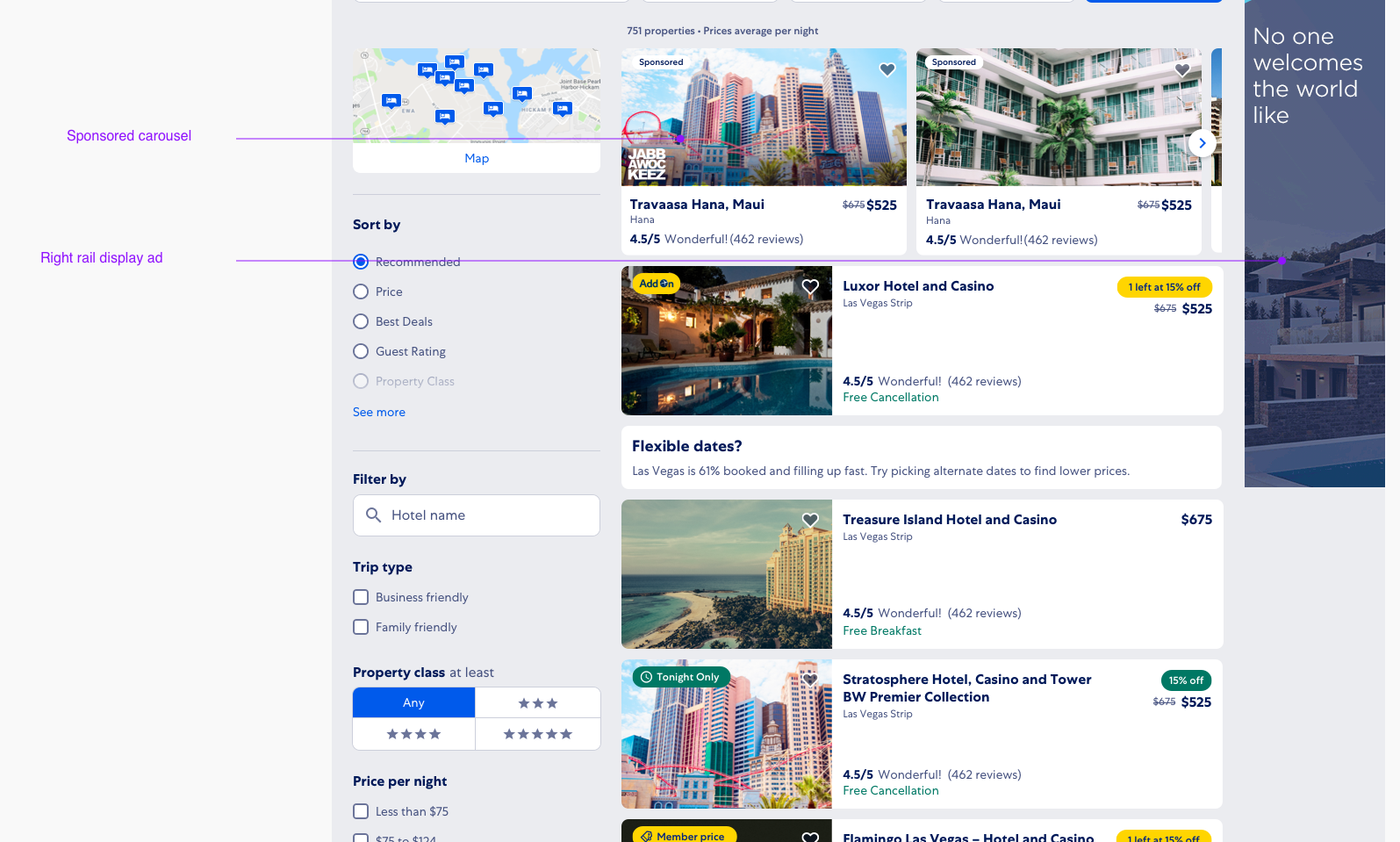Heart the Stratosphere Hotel listing

810,680
